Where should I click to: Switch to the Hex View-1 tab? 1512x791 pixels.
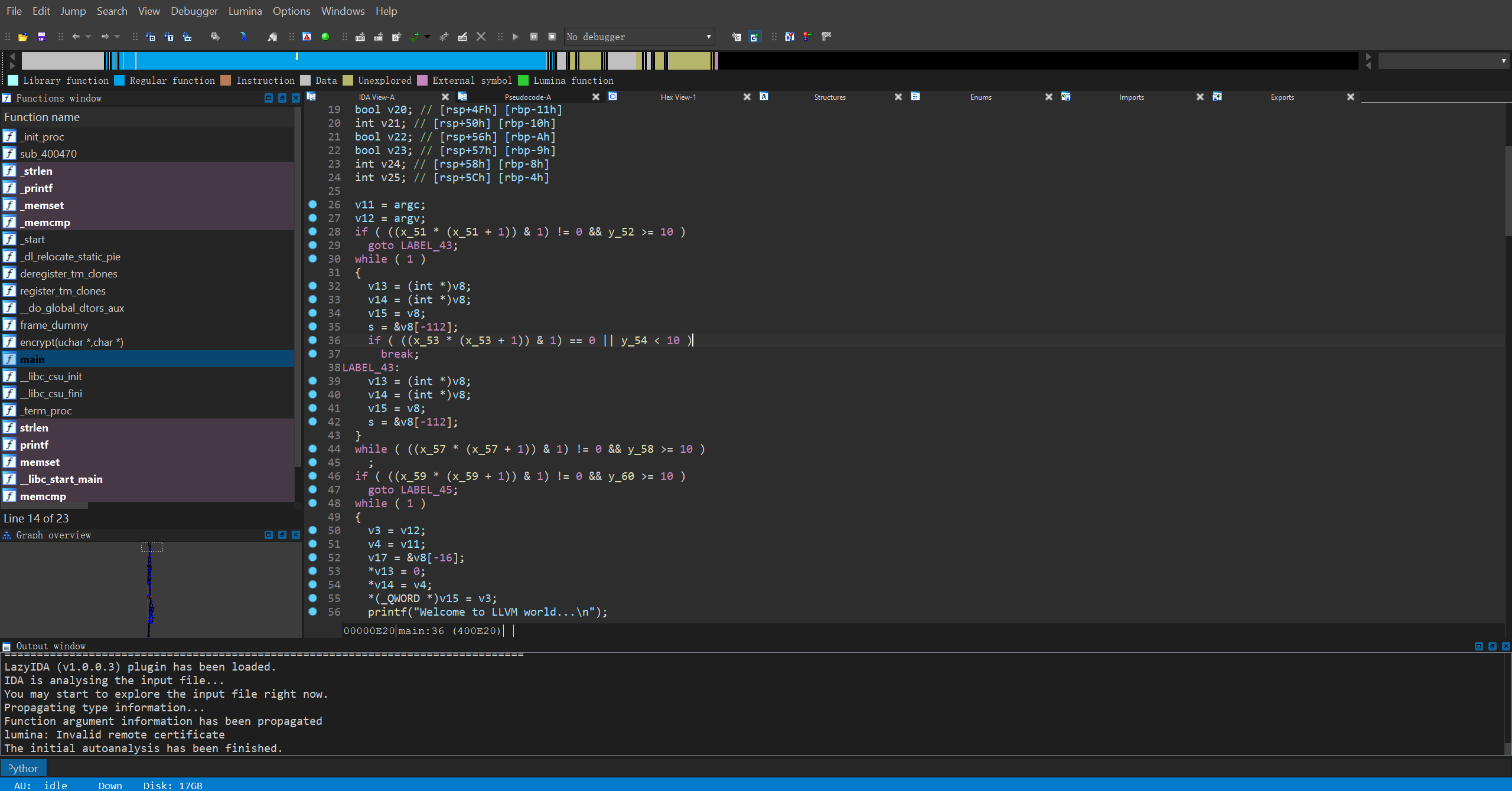tap(678, 97)
